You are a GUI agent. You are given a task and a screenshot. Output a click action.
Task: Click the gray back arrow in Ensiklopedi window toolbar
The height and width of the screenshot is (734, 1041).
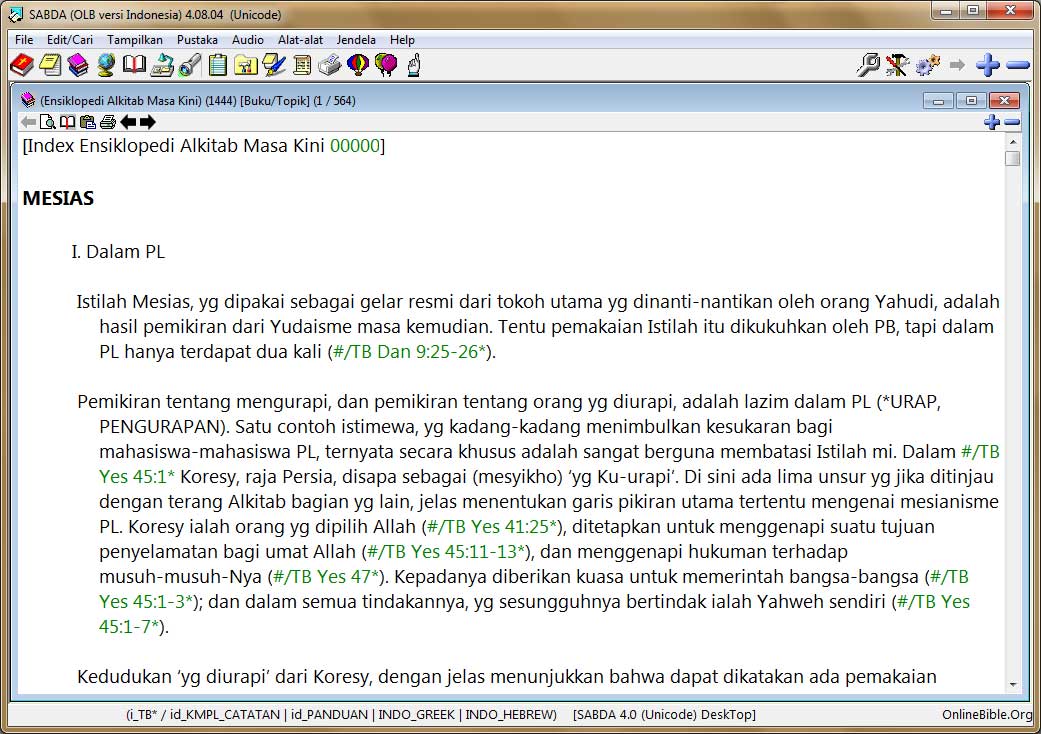click(x=28, y=122)
